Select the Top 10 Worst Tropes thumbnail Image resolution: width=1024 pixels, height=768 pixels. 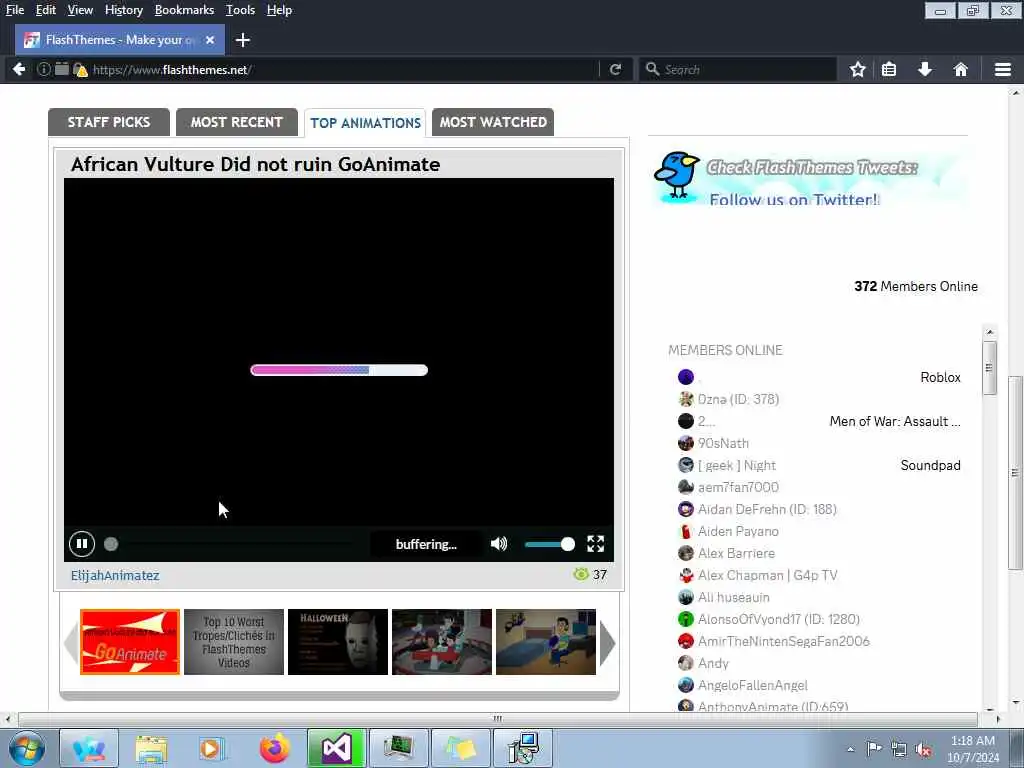click(234, 642)
